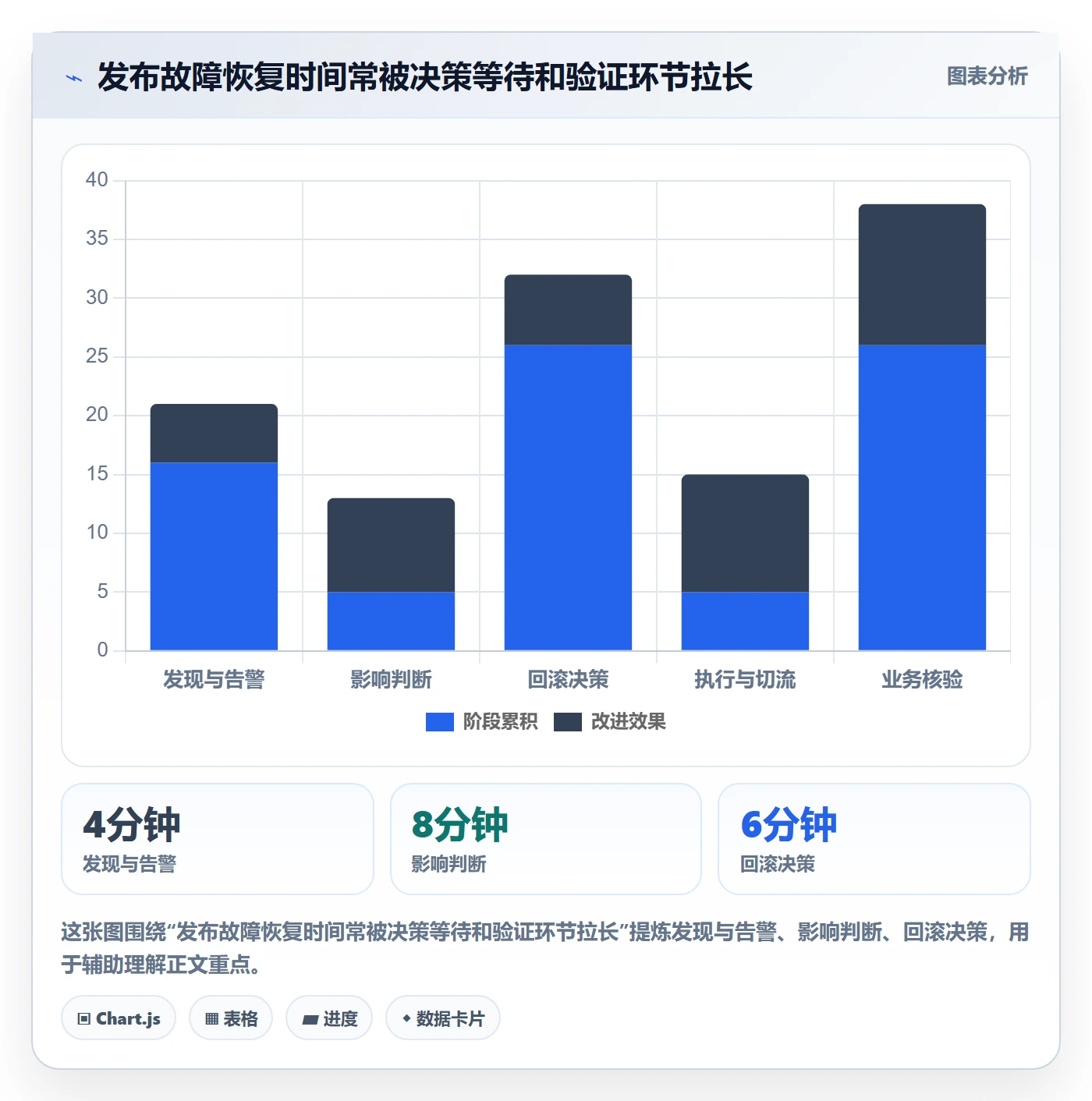
Task: Click the 0 y-axis tick label
Action: coord(102,650)
